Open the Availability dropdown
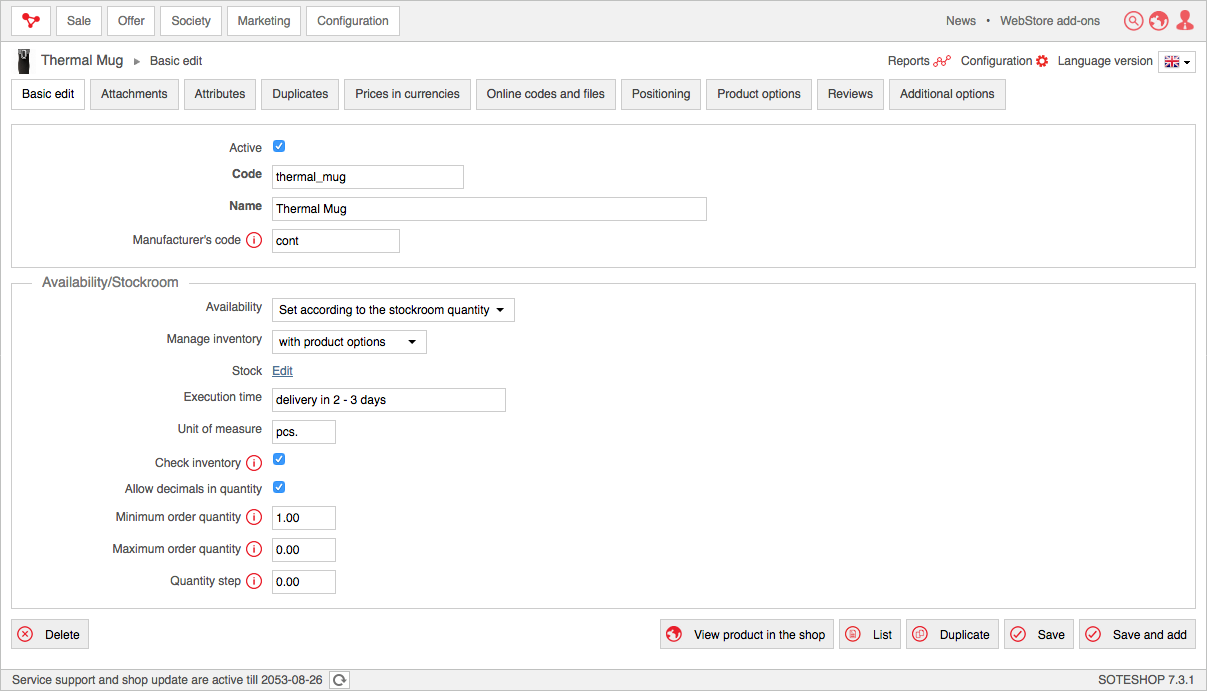The width and height of the screenshot is (1207, 691). 393,310
